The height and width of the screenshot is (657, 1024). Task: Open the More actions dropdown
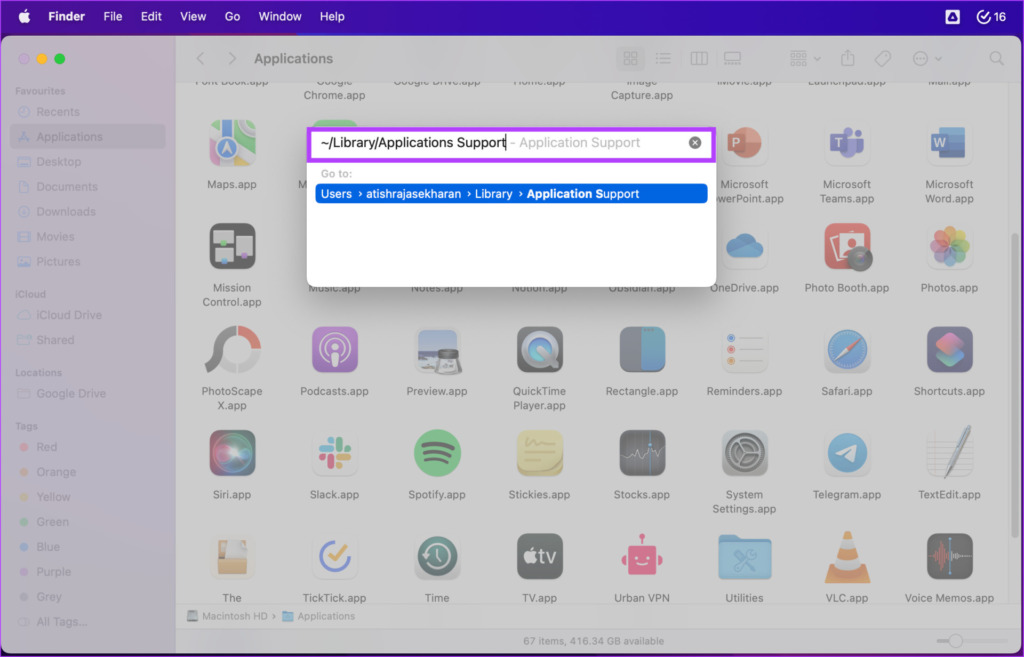pyautogui.click(x=927, y=59)
